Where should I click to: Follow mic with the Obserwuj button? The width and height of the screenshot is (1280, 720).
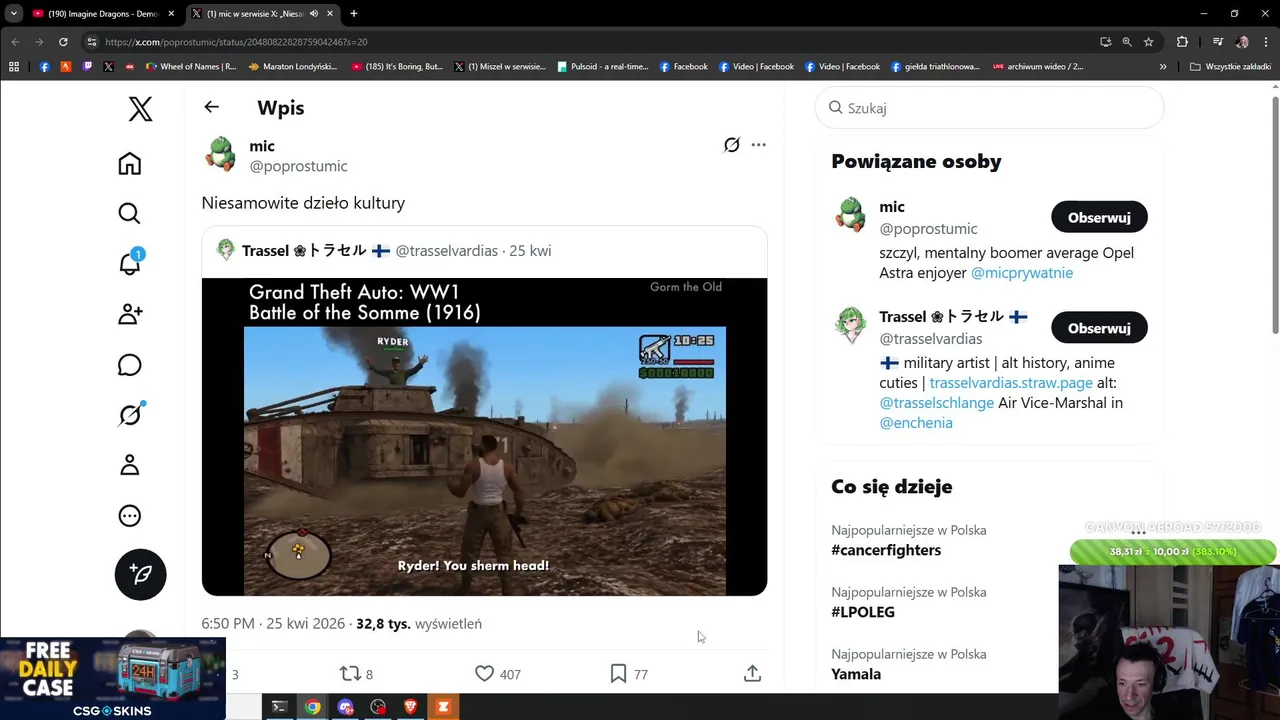click(1099, 217)
